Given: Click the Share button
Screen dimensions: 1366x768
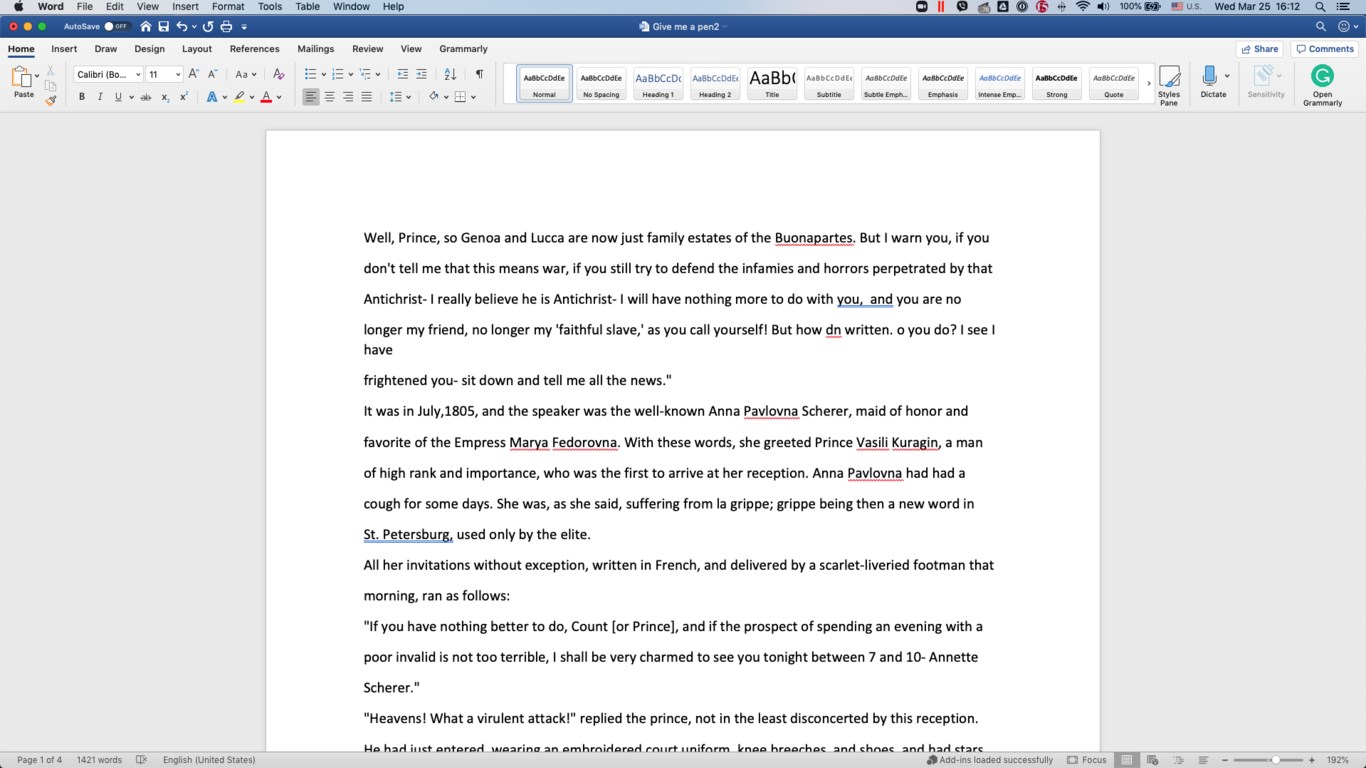Looking at the screenshot, I should tap(1259, 48).
